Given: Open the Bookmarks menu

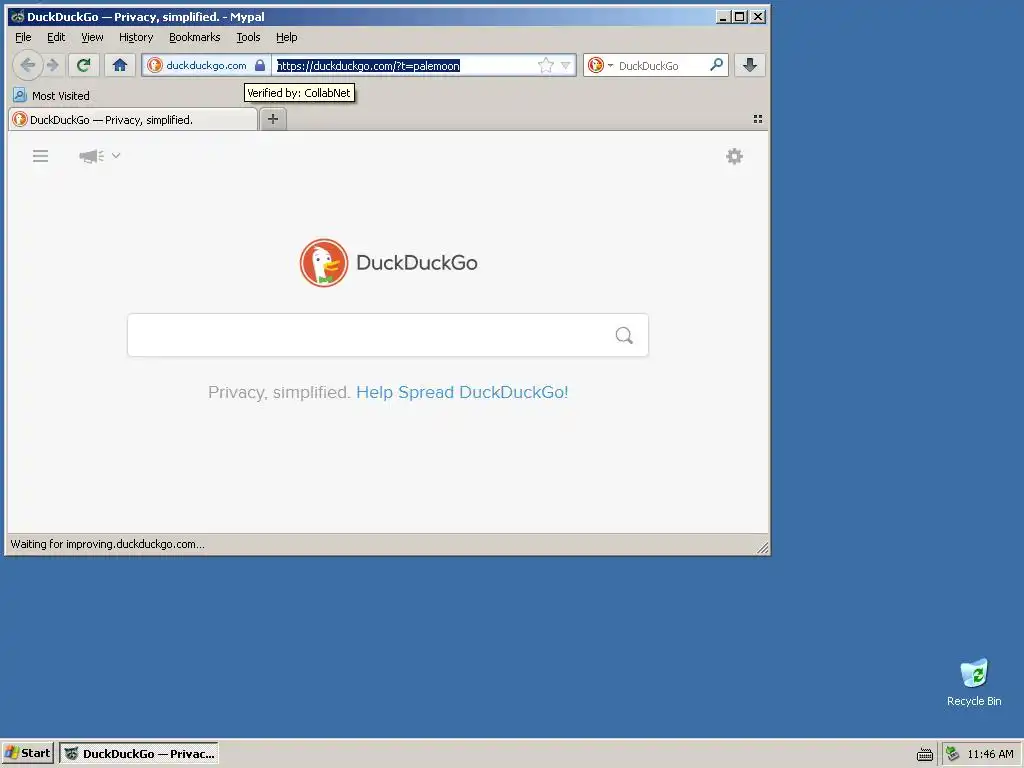Looking at the screenshot, I should pos(195,37).
